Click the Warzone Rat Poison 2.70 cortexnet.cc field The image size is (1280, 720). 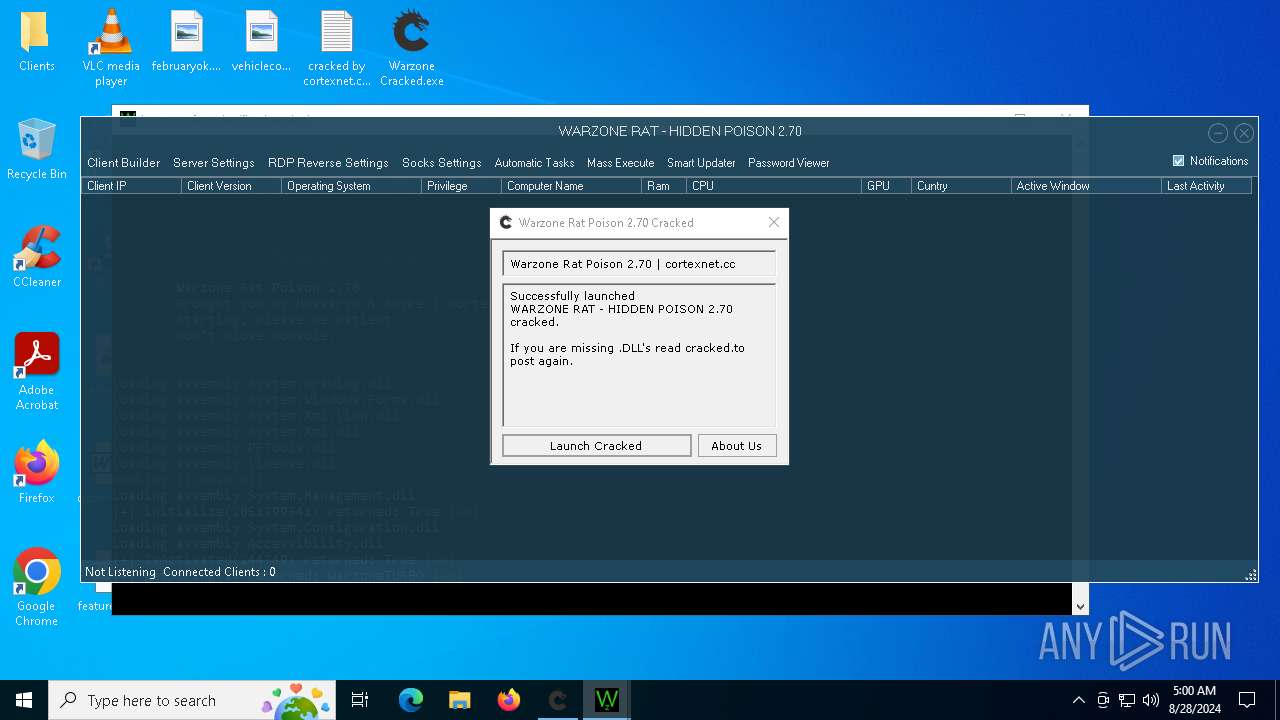pos(639,264)
